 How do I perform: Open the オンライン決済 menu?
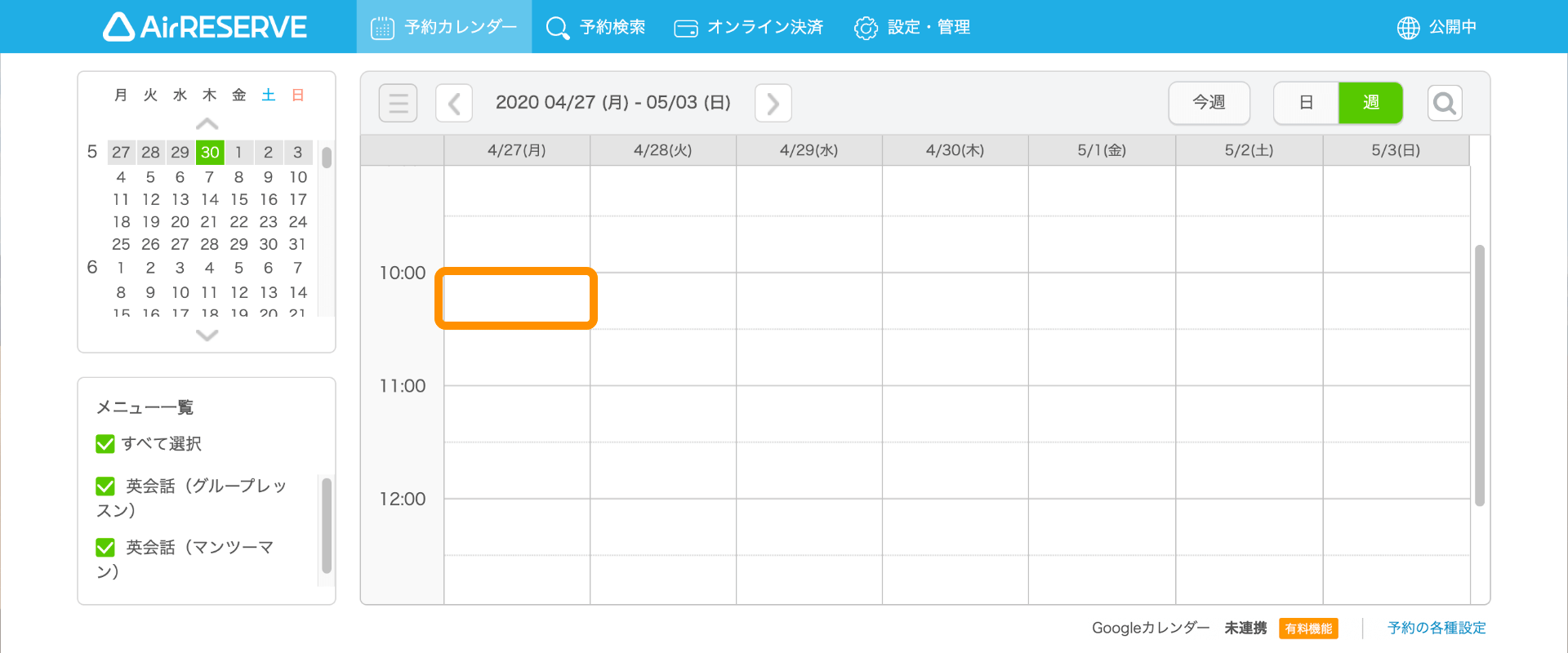[749, 27]
